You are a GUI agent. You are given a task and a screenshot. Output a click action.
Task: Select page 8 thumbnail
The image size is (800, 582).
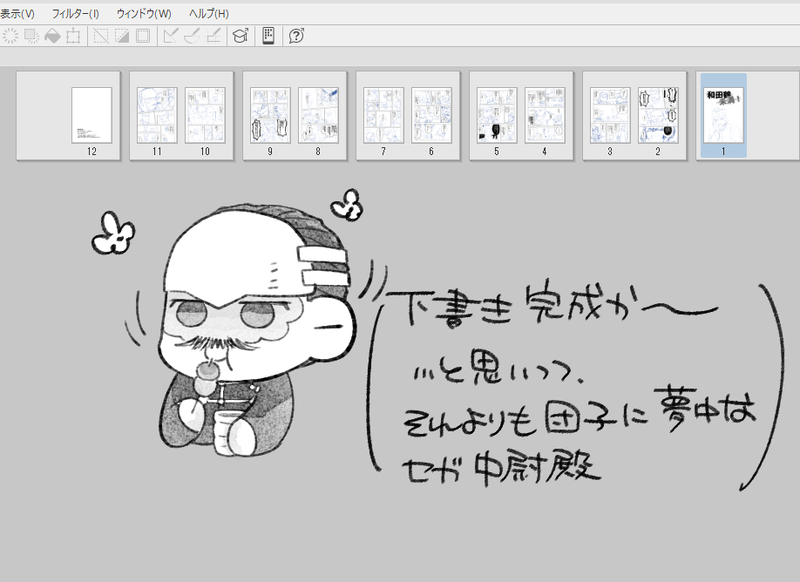tap(318, 115)
